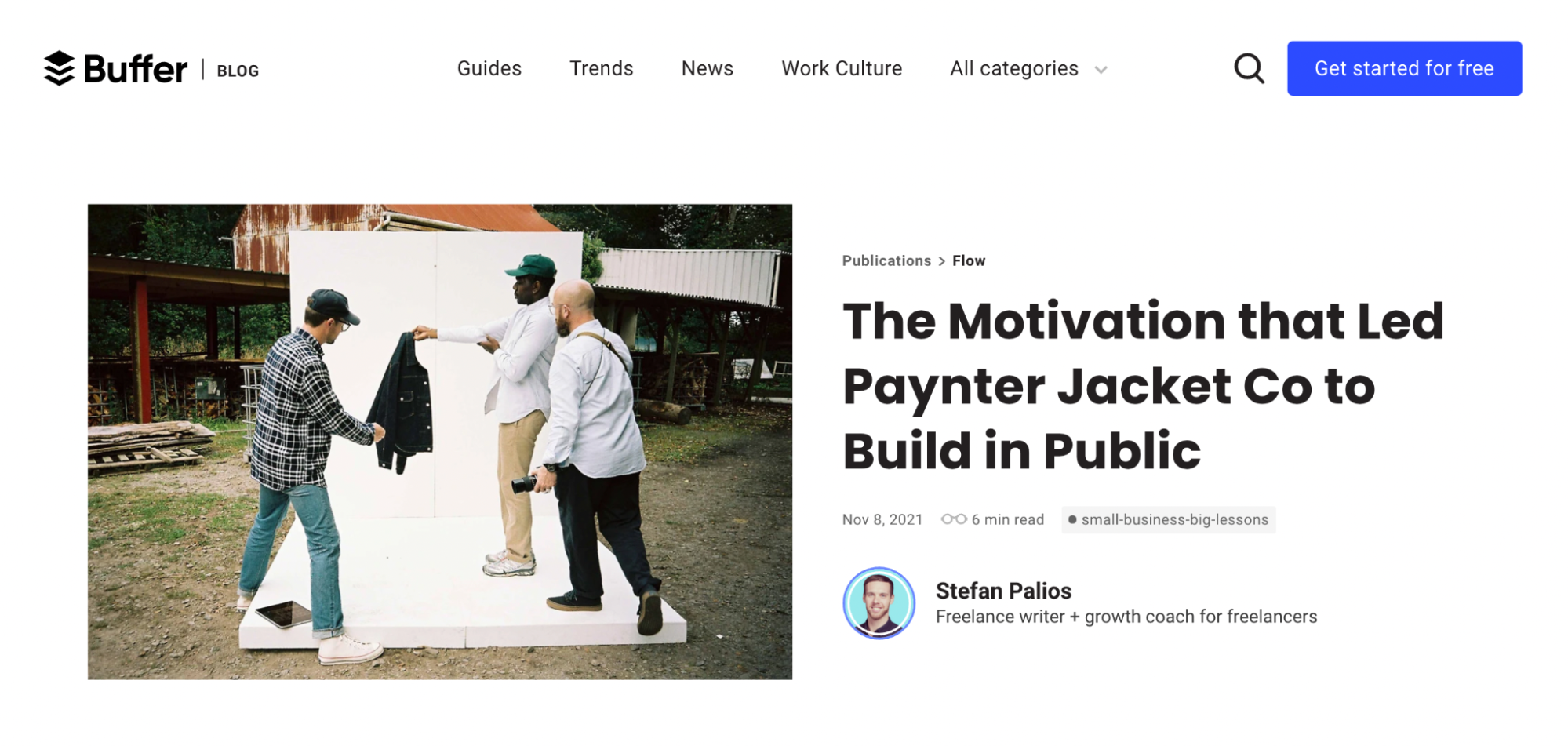Click the Get started for free button
Viewport: 1568px width, 746px height.
(1404, 68)
